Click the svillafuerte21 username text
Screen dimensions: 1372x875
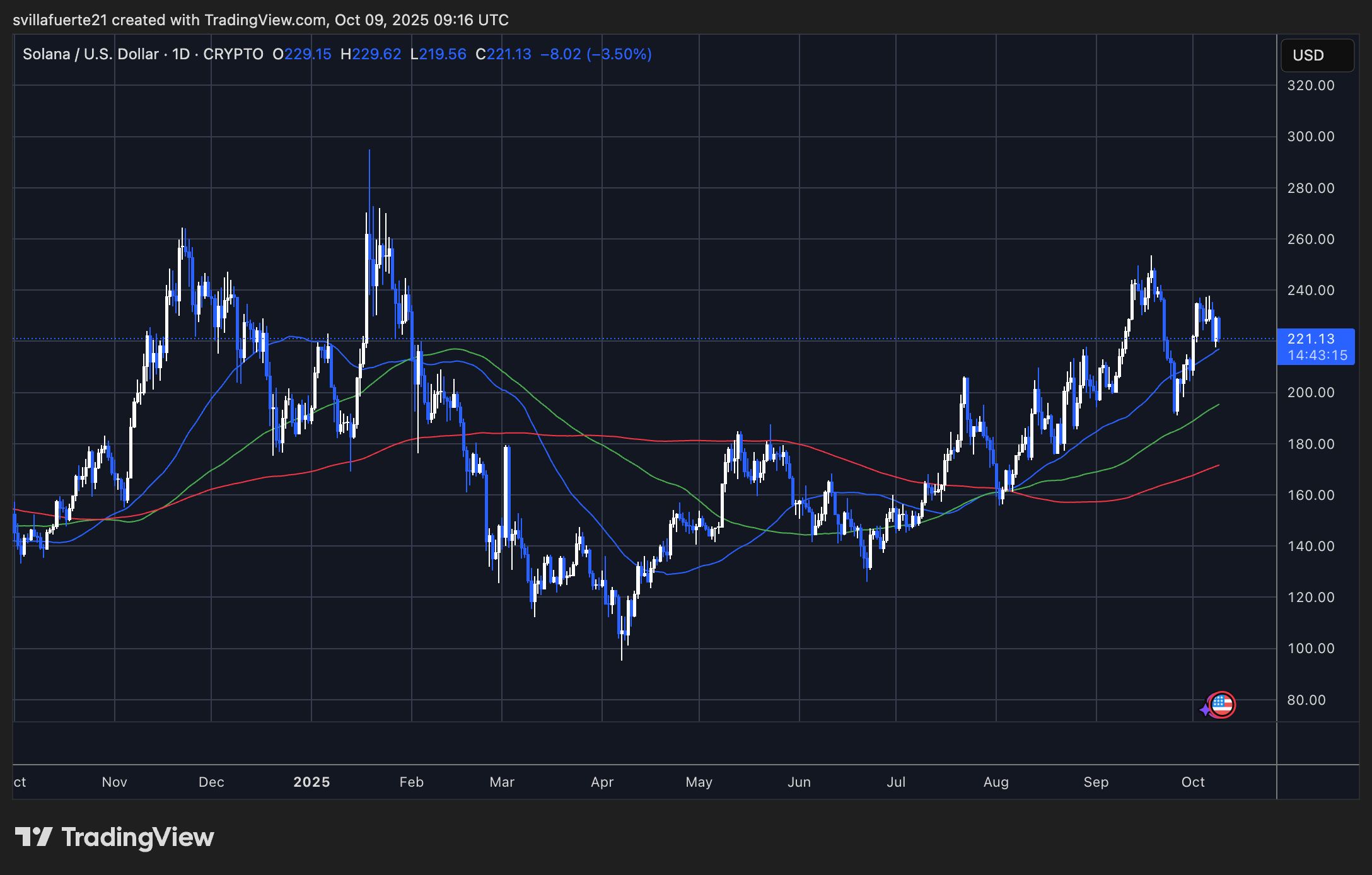(61, 20)
